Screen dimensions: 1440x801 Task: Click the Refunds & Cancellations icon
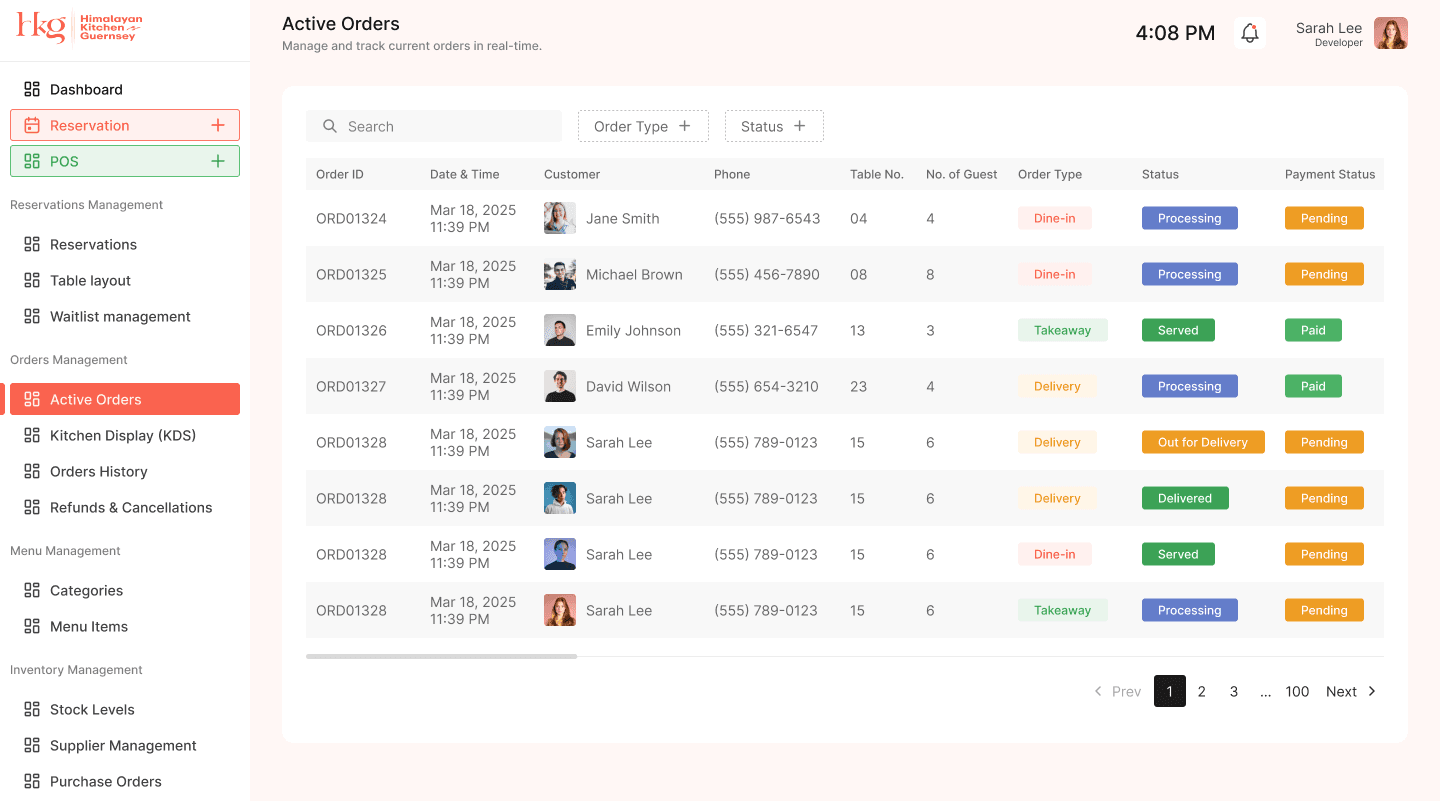click(x=32, y=507)
